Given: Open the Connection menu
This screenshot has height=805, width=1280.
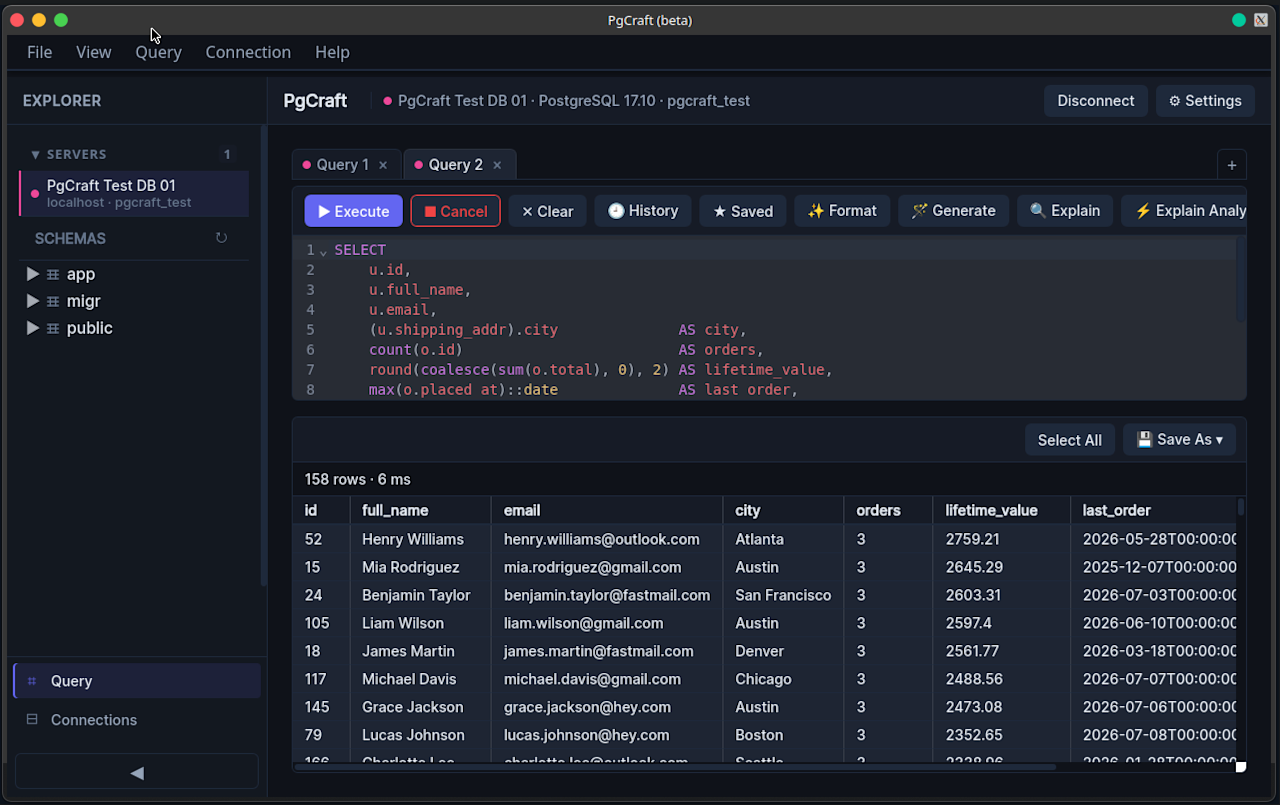Looking at the screenshot, I should [248, 52].
